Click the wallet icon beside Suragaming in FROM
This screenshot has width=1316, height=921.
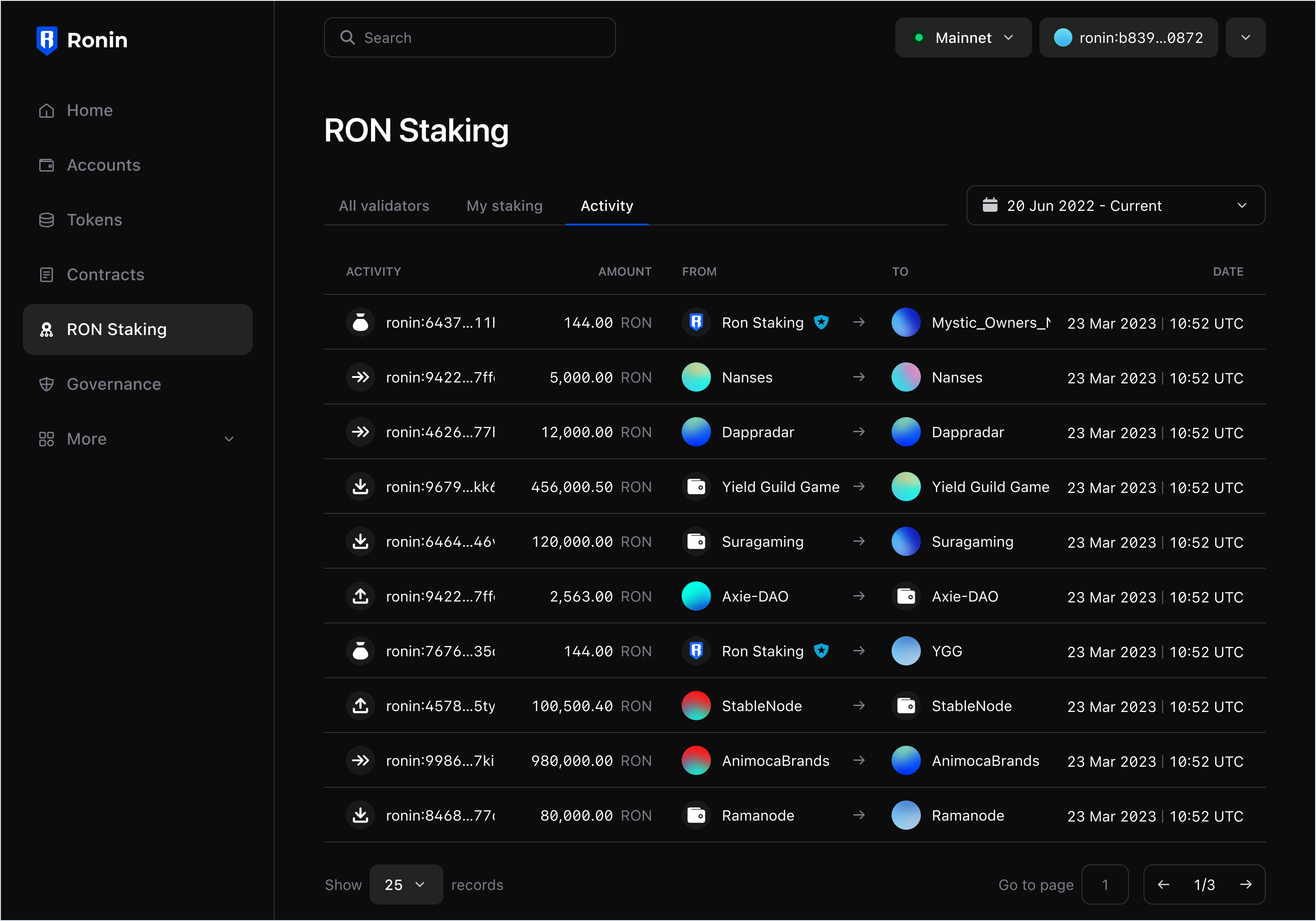696,542
